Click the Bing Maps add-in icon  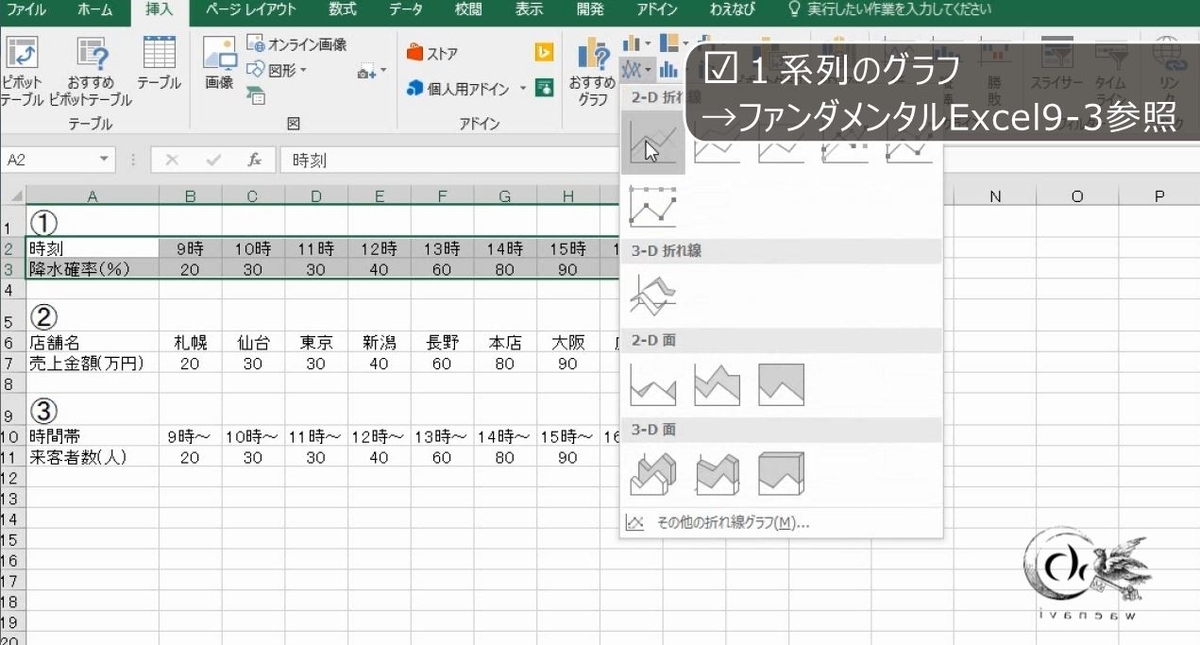tap(544, 53)
